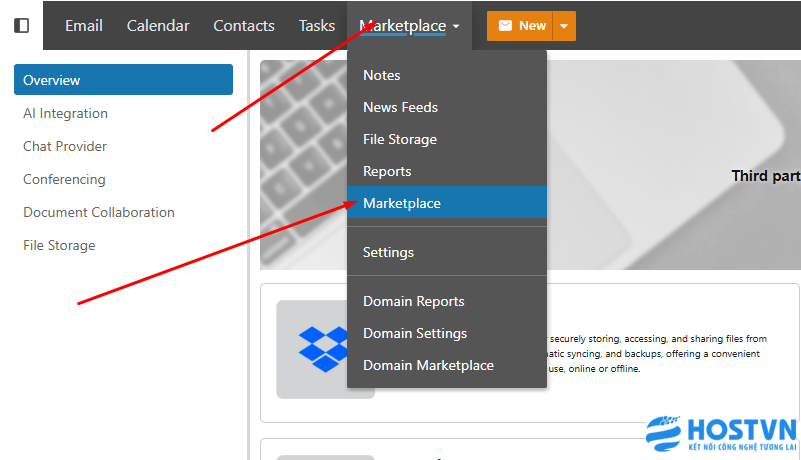Click the highlighted Marketplace menu item

point(402,203)
